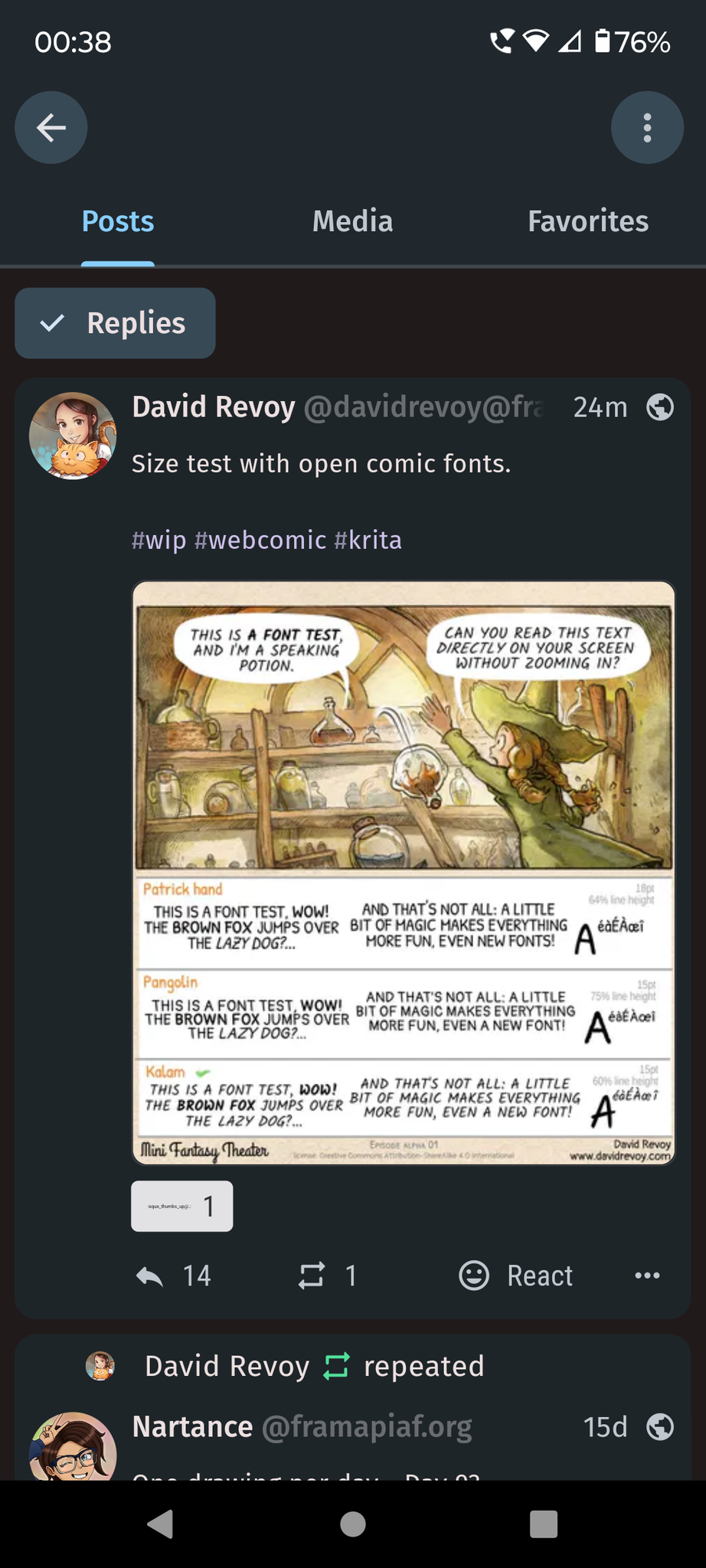Viewport: 706px width, 1568px height.
Task: Tap the repeat icon showing 1
Action: pyautogui.click(x=312, y=1276)
